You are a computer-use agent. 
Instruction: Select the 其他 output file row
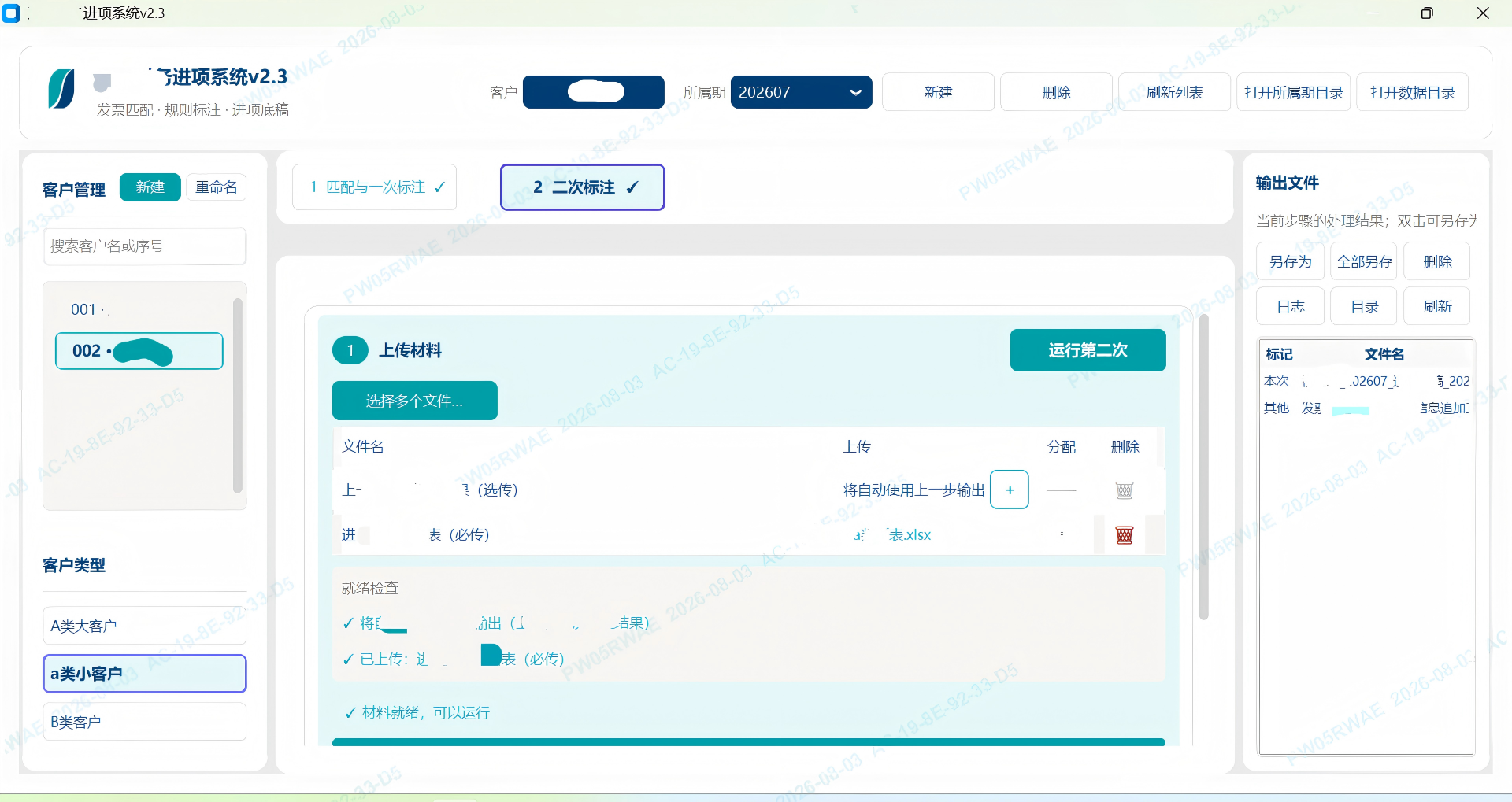[1366, 408]
